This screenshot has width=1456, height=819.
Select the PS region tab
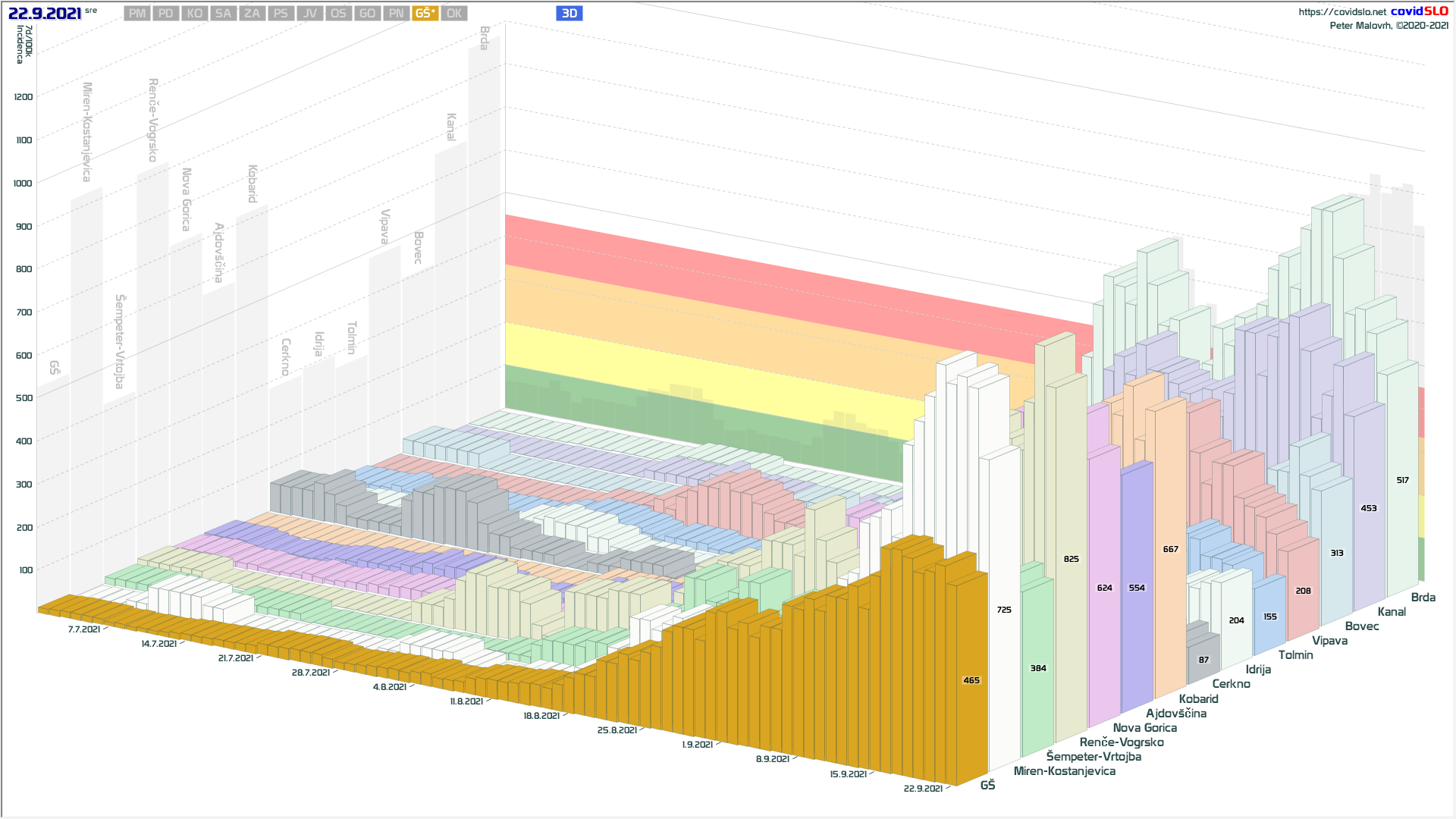281,14
